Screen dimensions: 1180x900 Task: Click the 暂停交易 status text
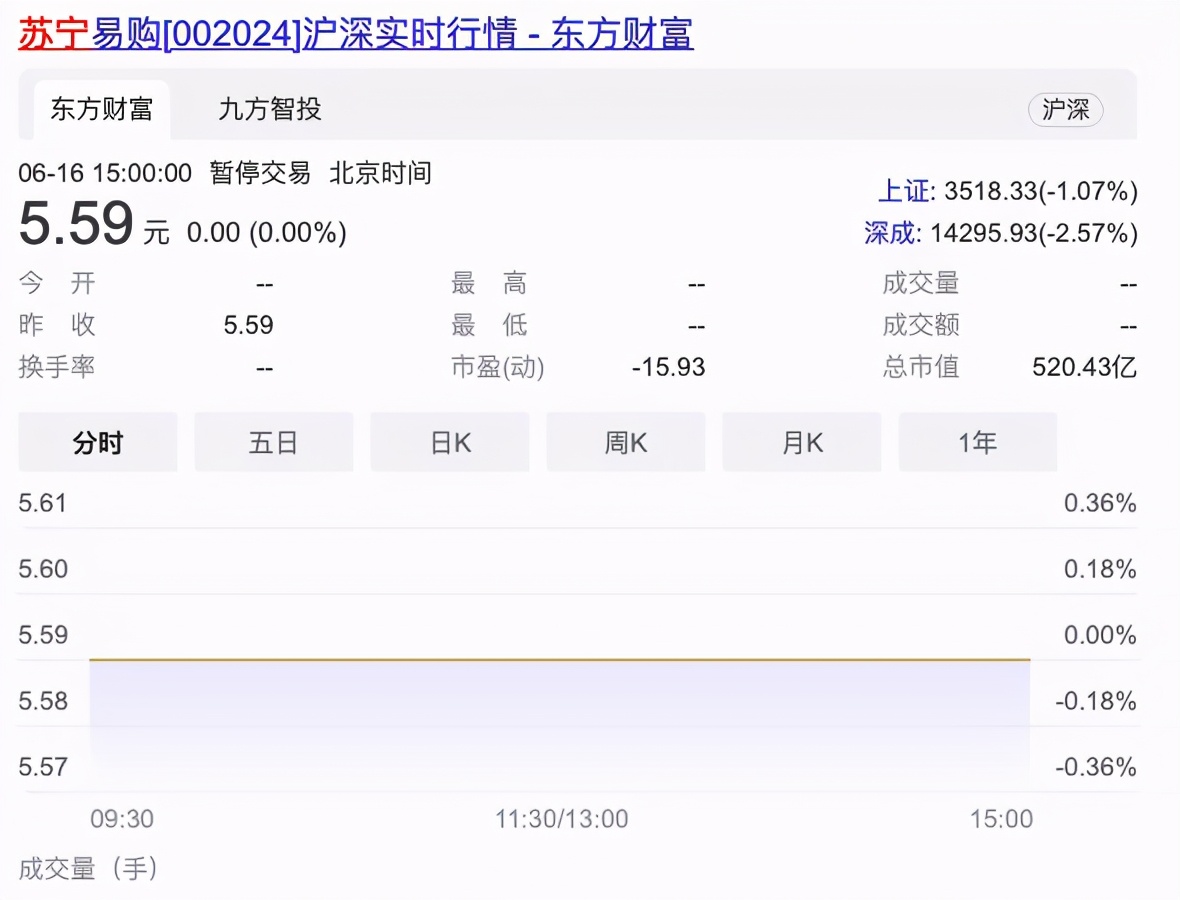(x=260, y=173)
